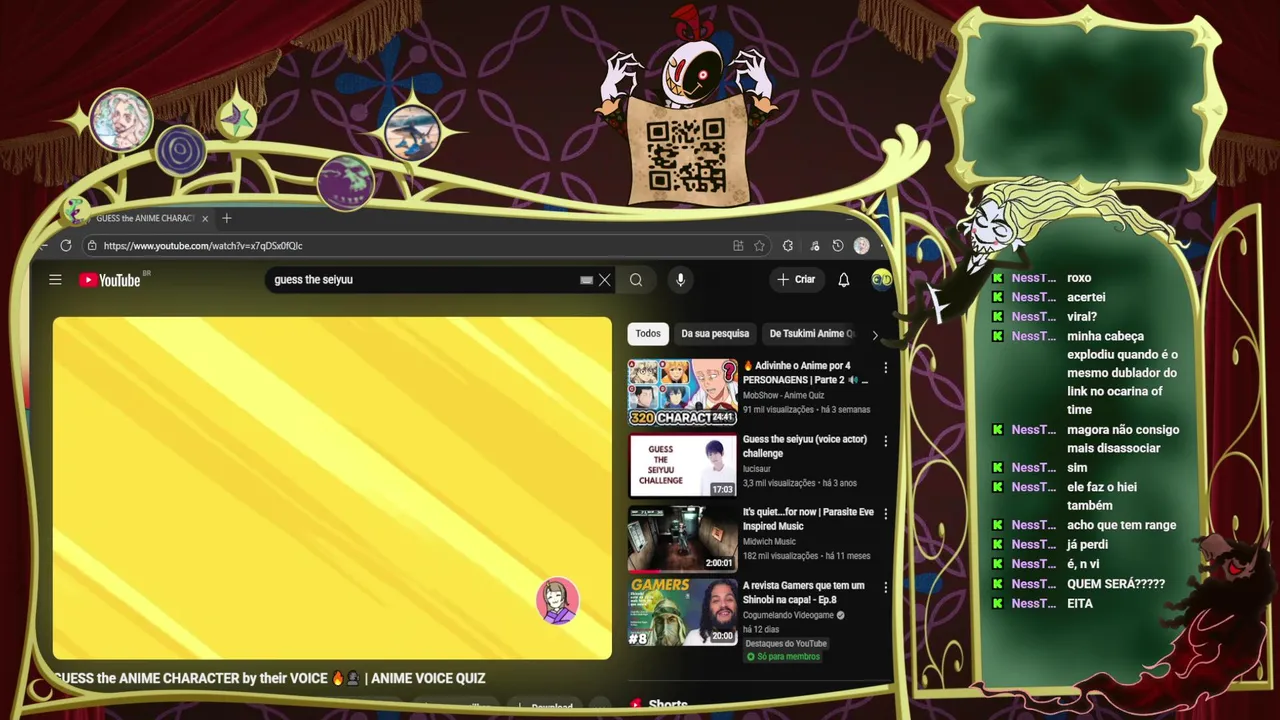Viewport: 1280px width, 720px height.
Task: Start voice search with the microphone
Action: (x=680, y=280)
